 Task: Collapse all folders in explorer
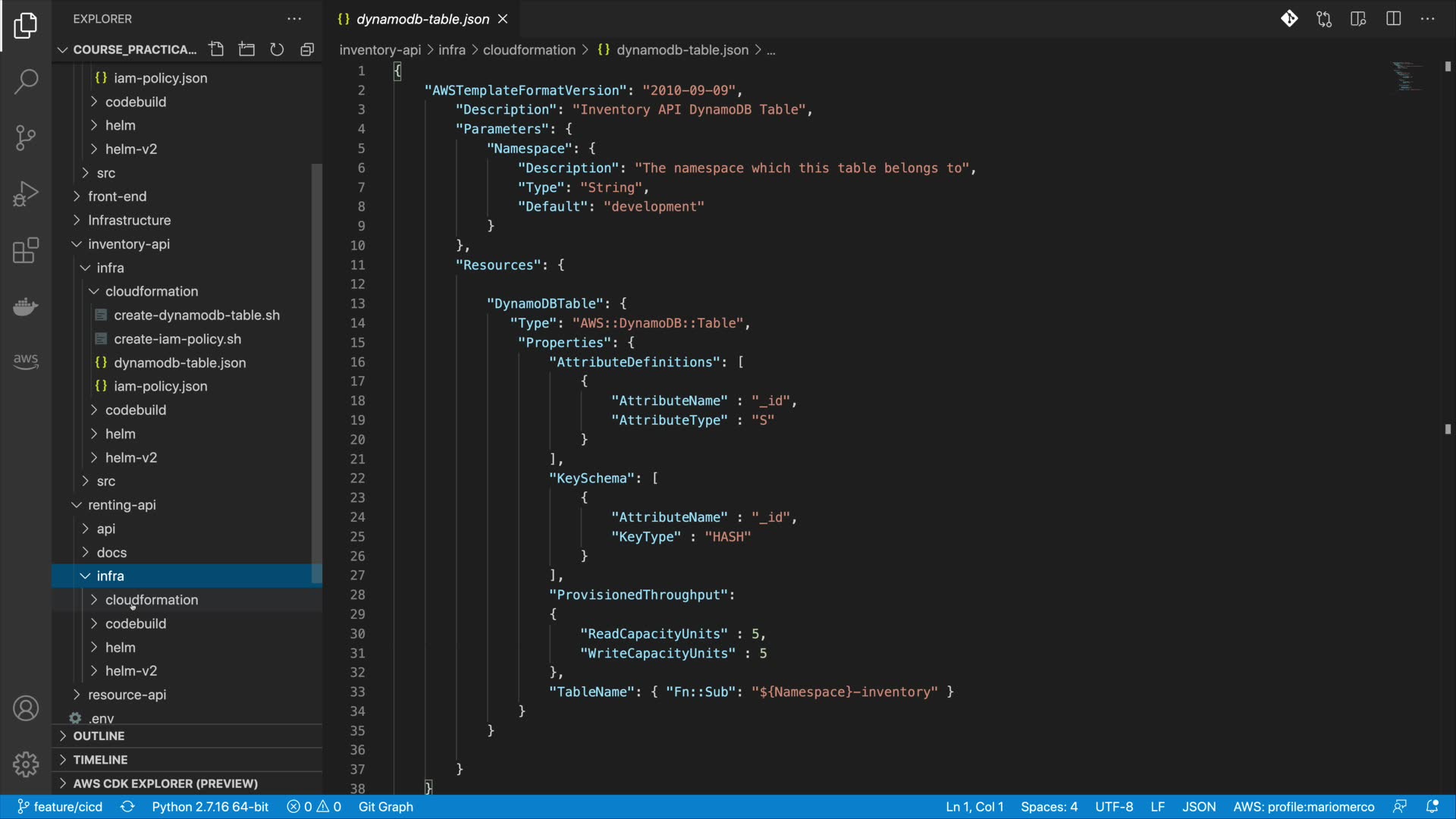pos(307,49)
